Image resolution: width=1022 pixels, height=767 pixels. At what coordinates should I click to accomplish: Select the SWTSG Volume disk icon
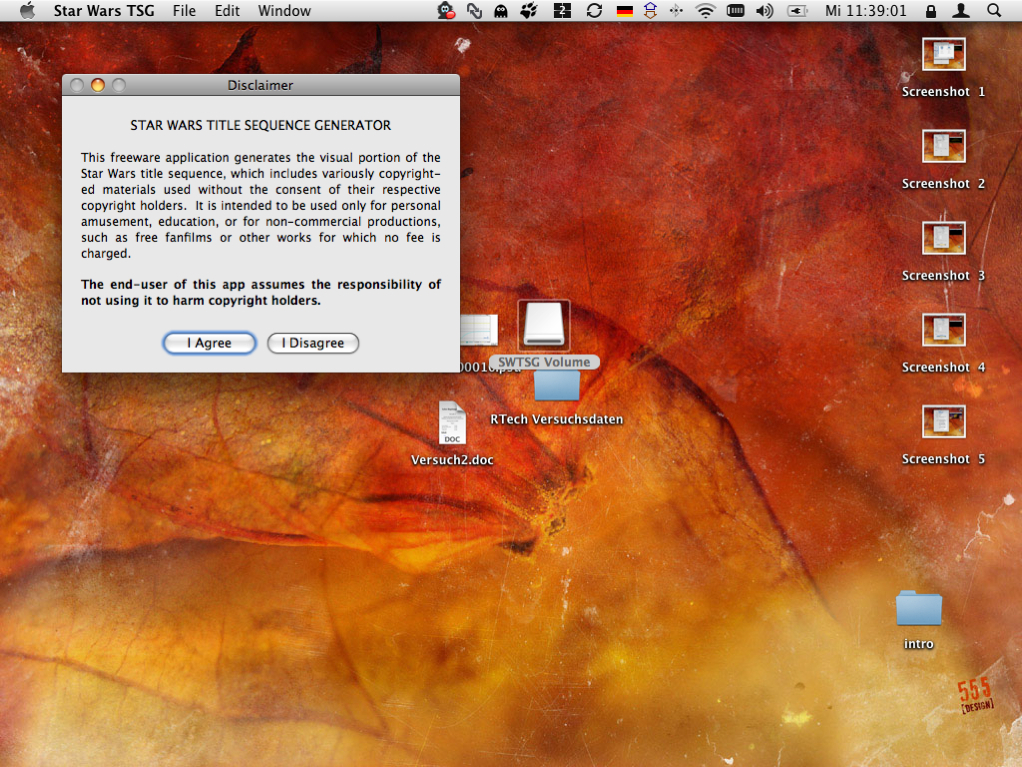click(x=544, y=325)
